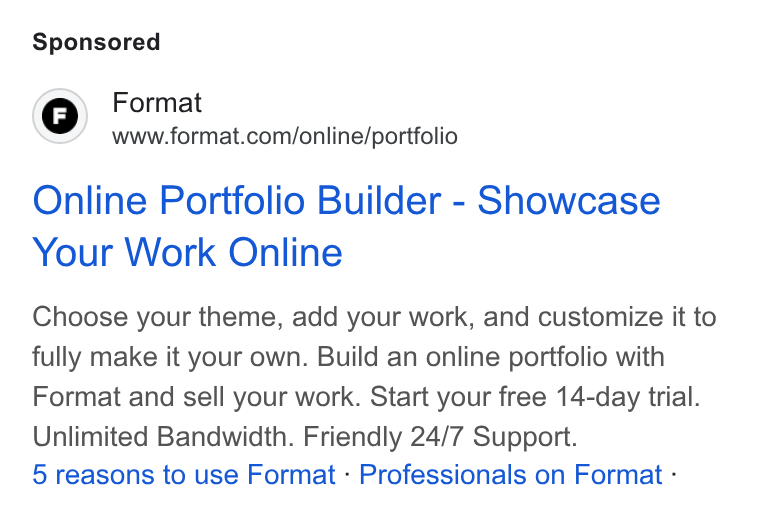Select the Your Work Online headline line
The image size is (760, 518).
(x=188, y=252)
